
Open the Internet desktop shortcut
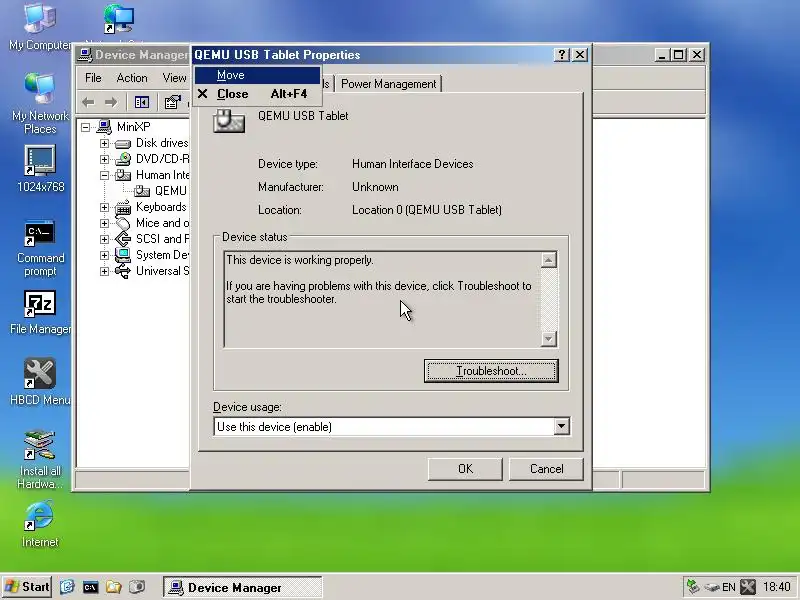point(40,523)
